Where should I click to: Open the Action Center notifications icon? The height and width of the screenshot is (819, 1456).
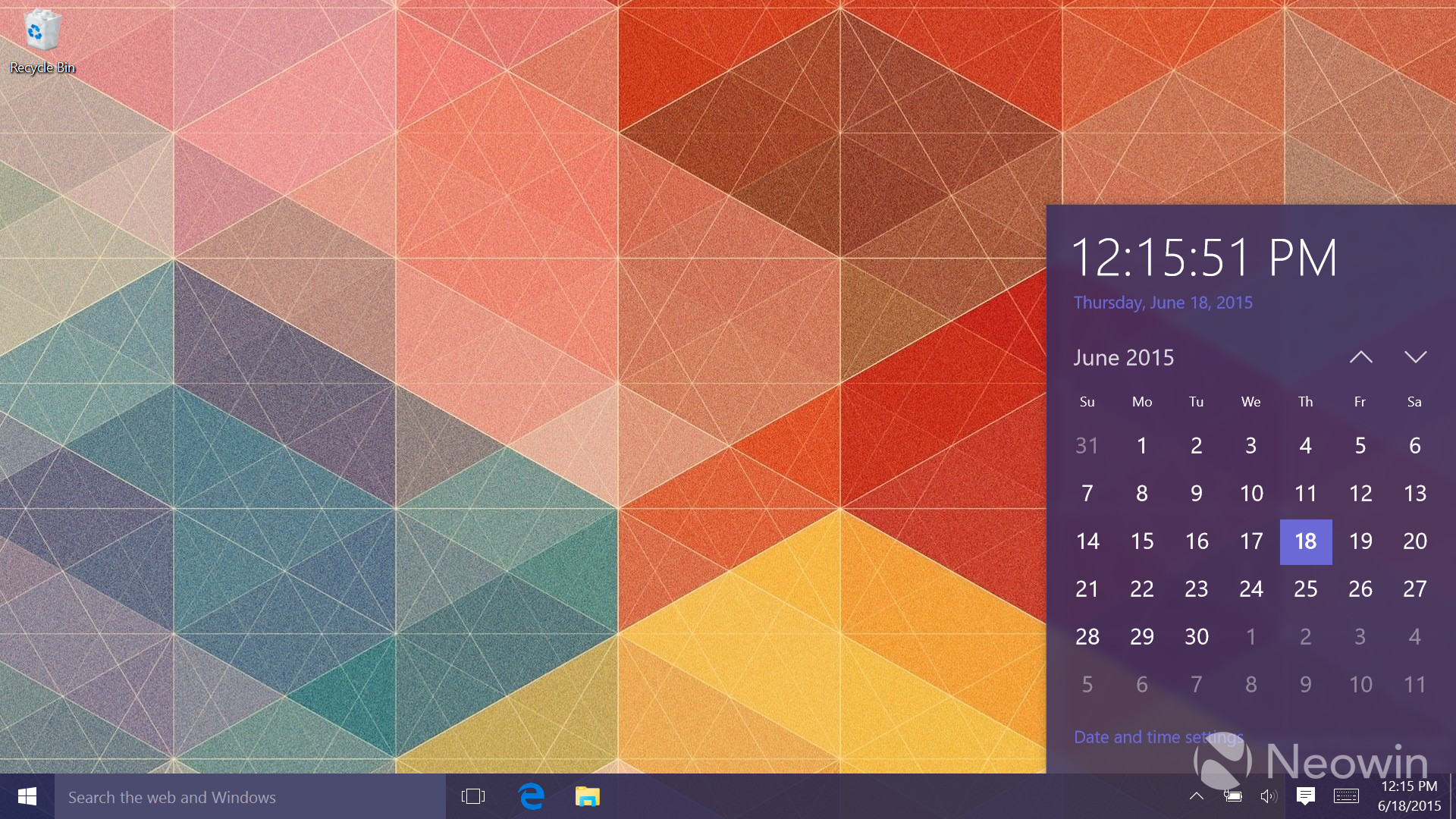[1305, 796]
